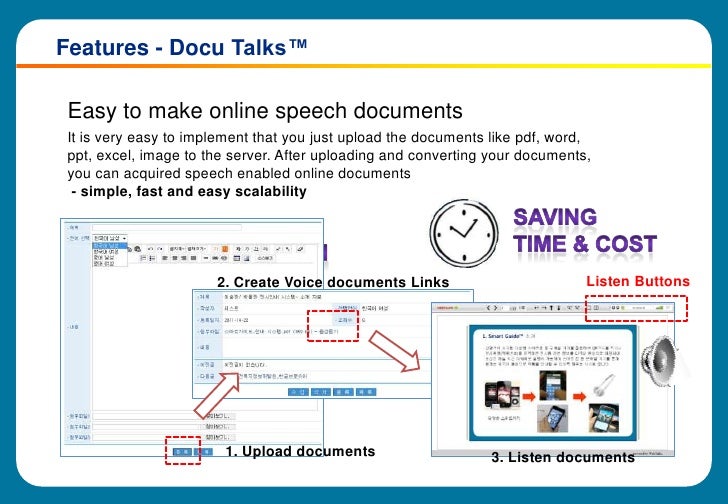Click the insert table icon in editor toolbar
This screenshot has width=728, height=504.
click(x=237, y=258)
